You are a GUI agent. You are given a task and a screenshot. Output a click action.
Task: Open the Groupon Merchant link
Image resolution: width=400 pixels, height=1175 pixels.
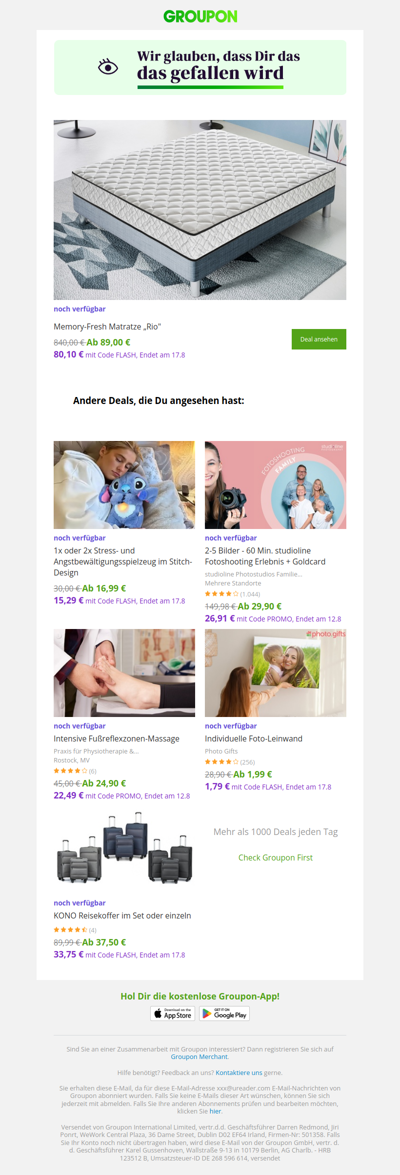click(x=200, y=1057)
